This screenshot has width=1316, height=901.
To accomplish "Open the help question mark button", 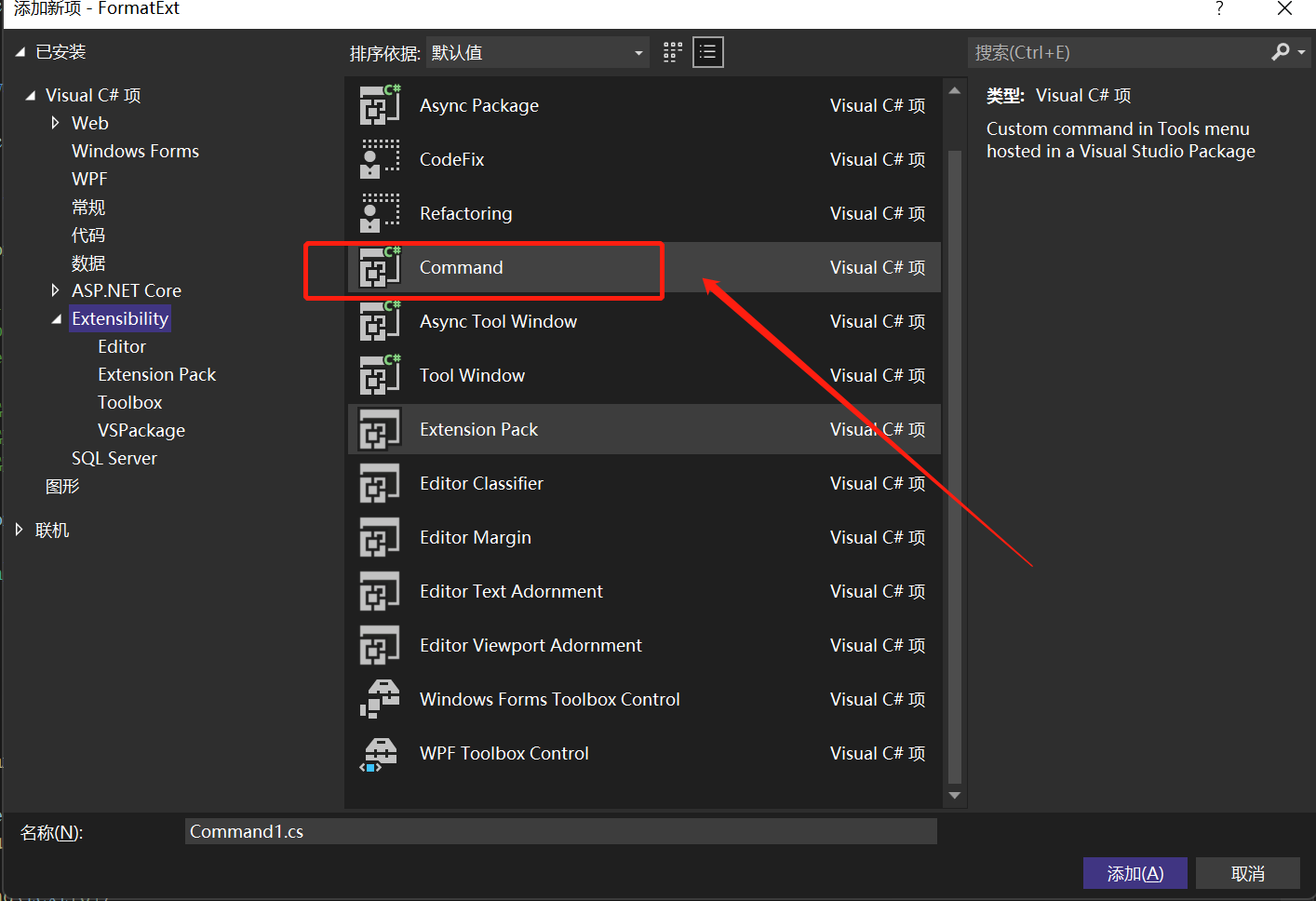I will tap(1219, 8).
